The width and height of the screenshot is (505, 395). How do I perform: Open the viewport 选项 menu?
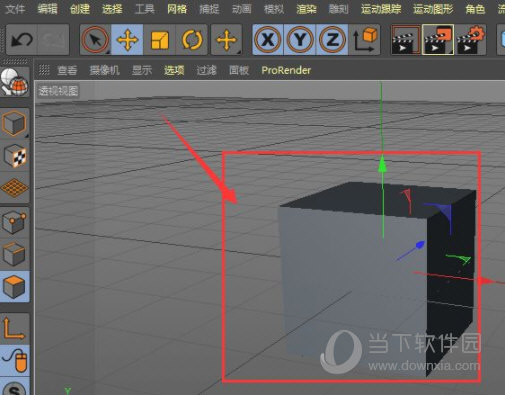pyautogui.click(x=174, y=70)
